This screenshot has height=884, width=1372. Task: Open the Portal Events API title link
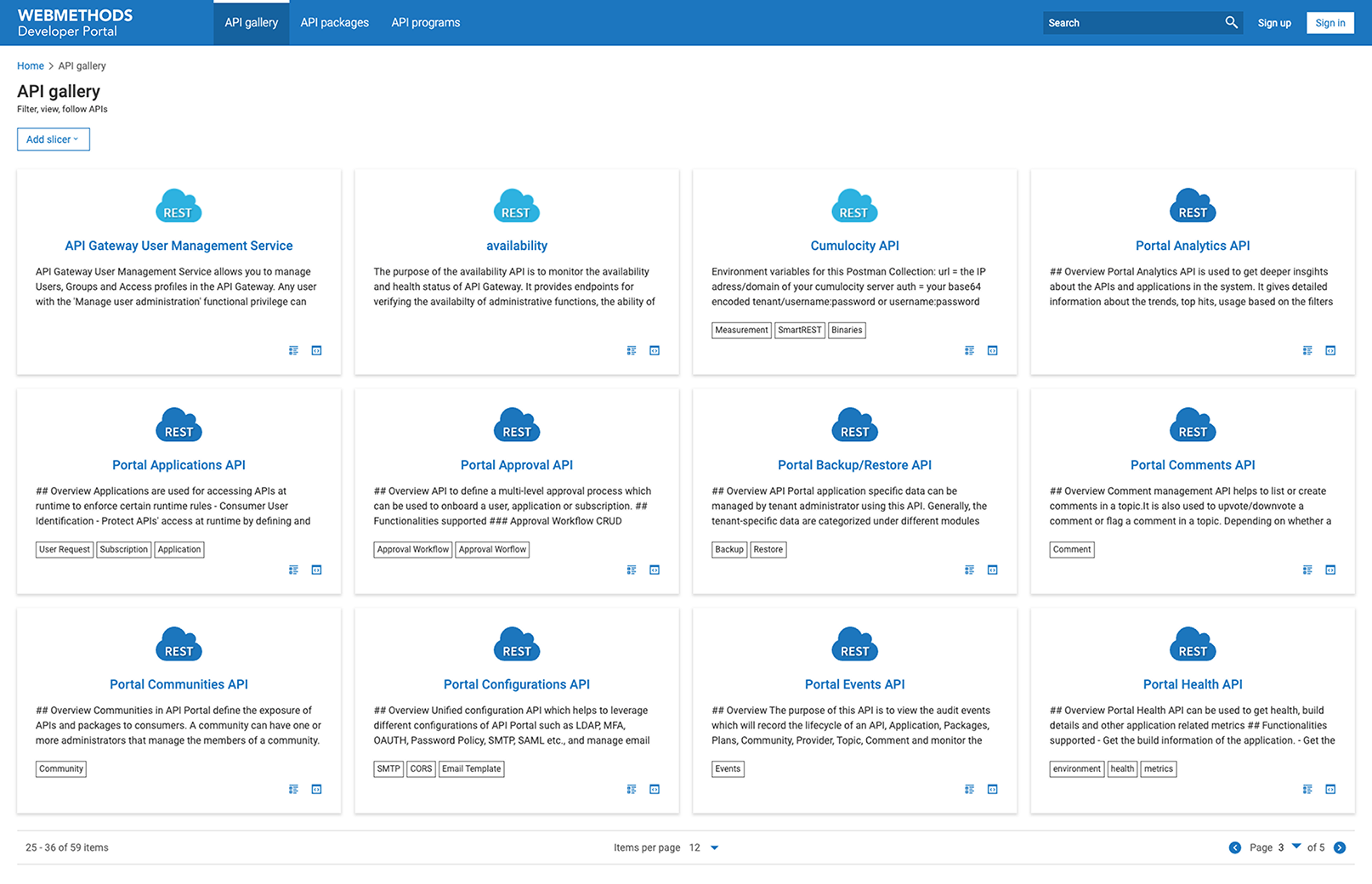[854, 684]
